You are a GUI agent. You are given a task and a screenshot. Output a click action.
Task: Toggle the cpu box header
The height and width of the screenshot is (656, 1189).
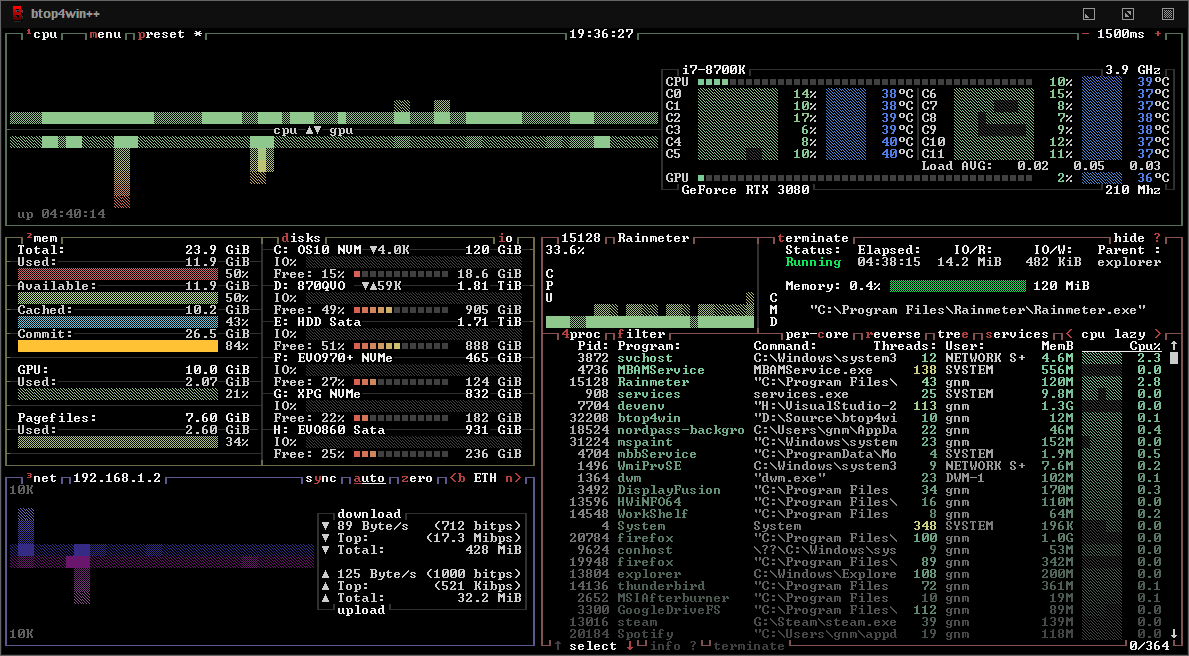click(x=42, y=34)
